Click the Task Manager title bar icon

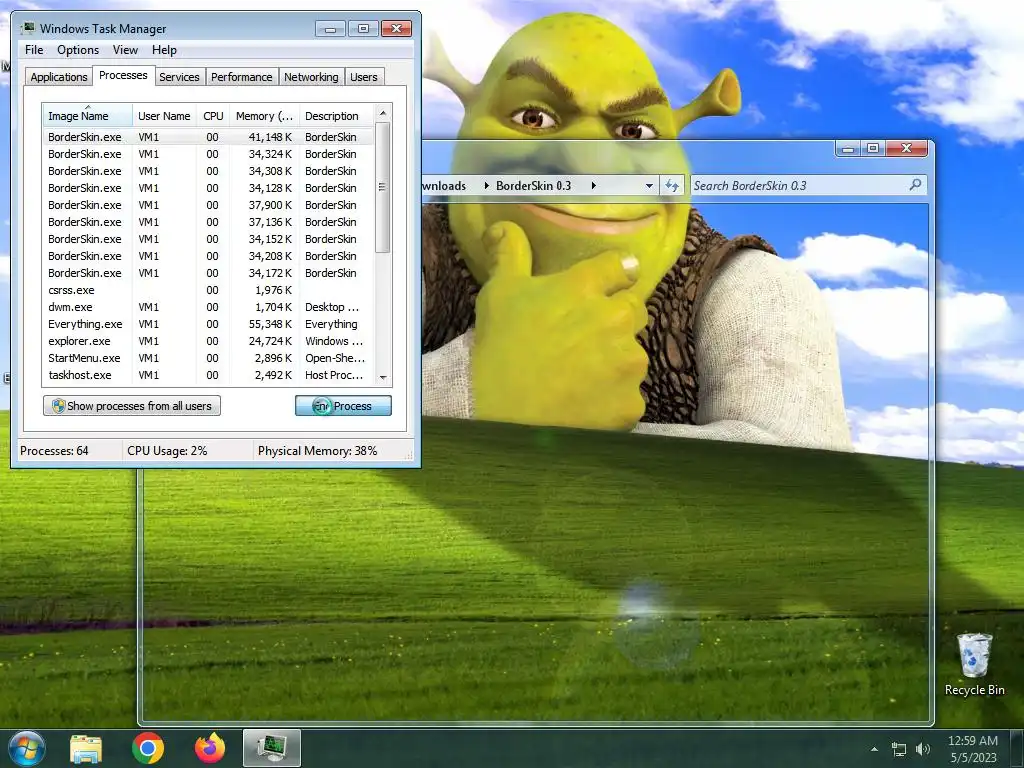point(27,28)
